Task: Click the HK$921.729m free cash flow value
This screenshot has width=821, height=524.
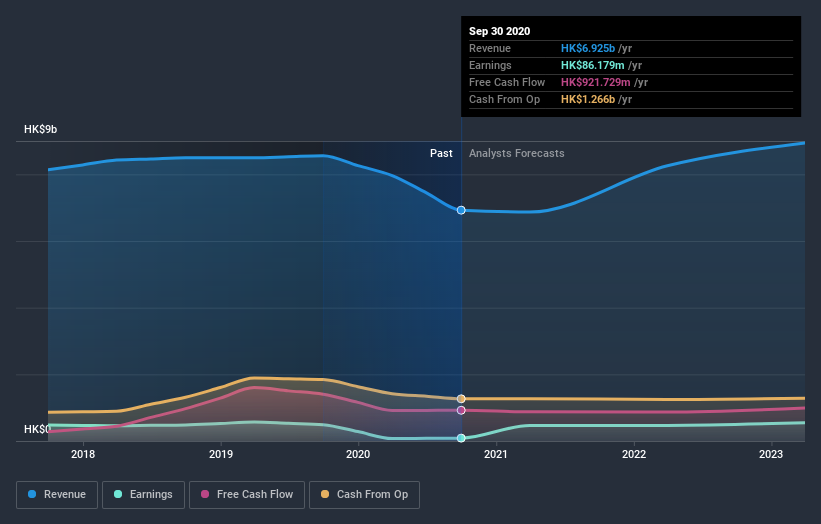Action: 596,82
